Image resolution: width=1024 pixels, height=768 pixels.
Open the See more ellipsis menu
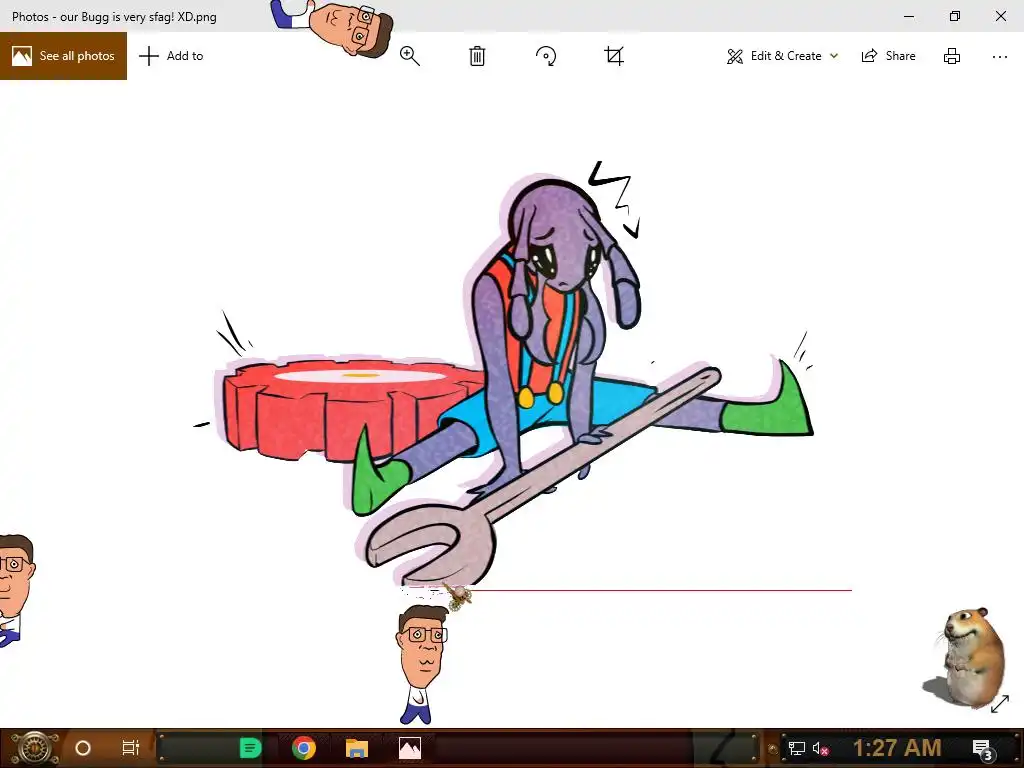point(1000,57)
